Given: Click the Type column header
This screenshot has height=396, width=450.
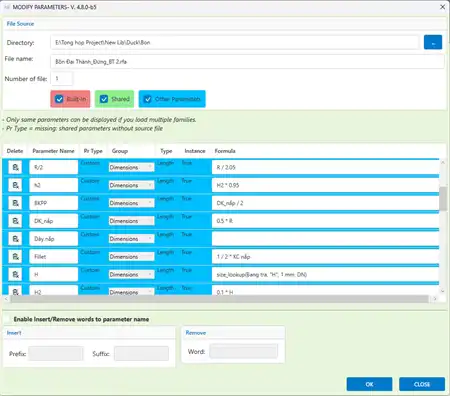Looking at the screenshot, I should tap(166, 151).
